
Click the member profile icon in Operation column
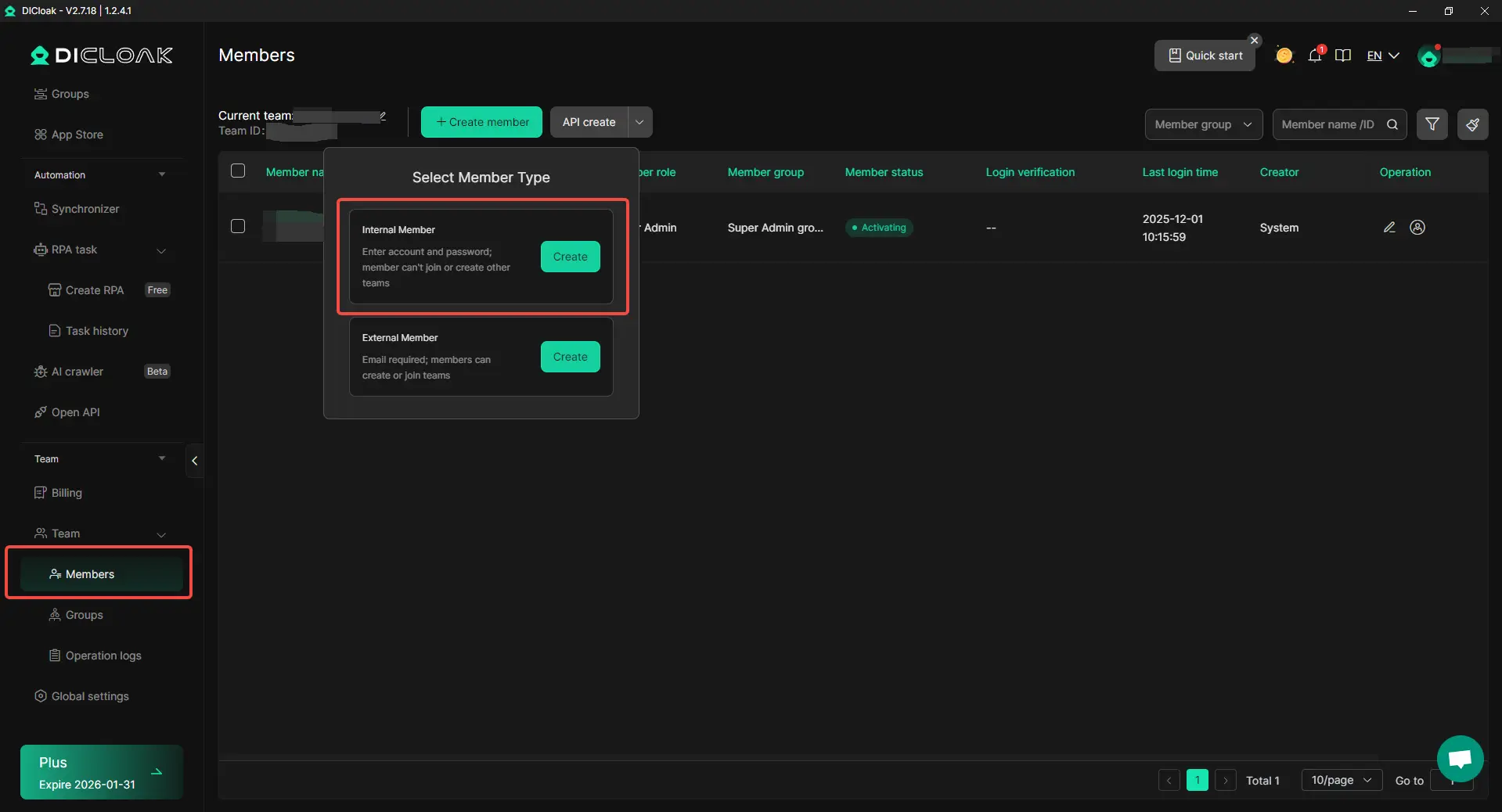point(1417,228)
